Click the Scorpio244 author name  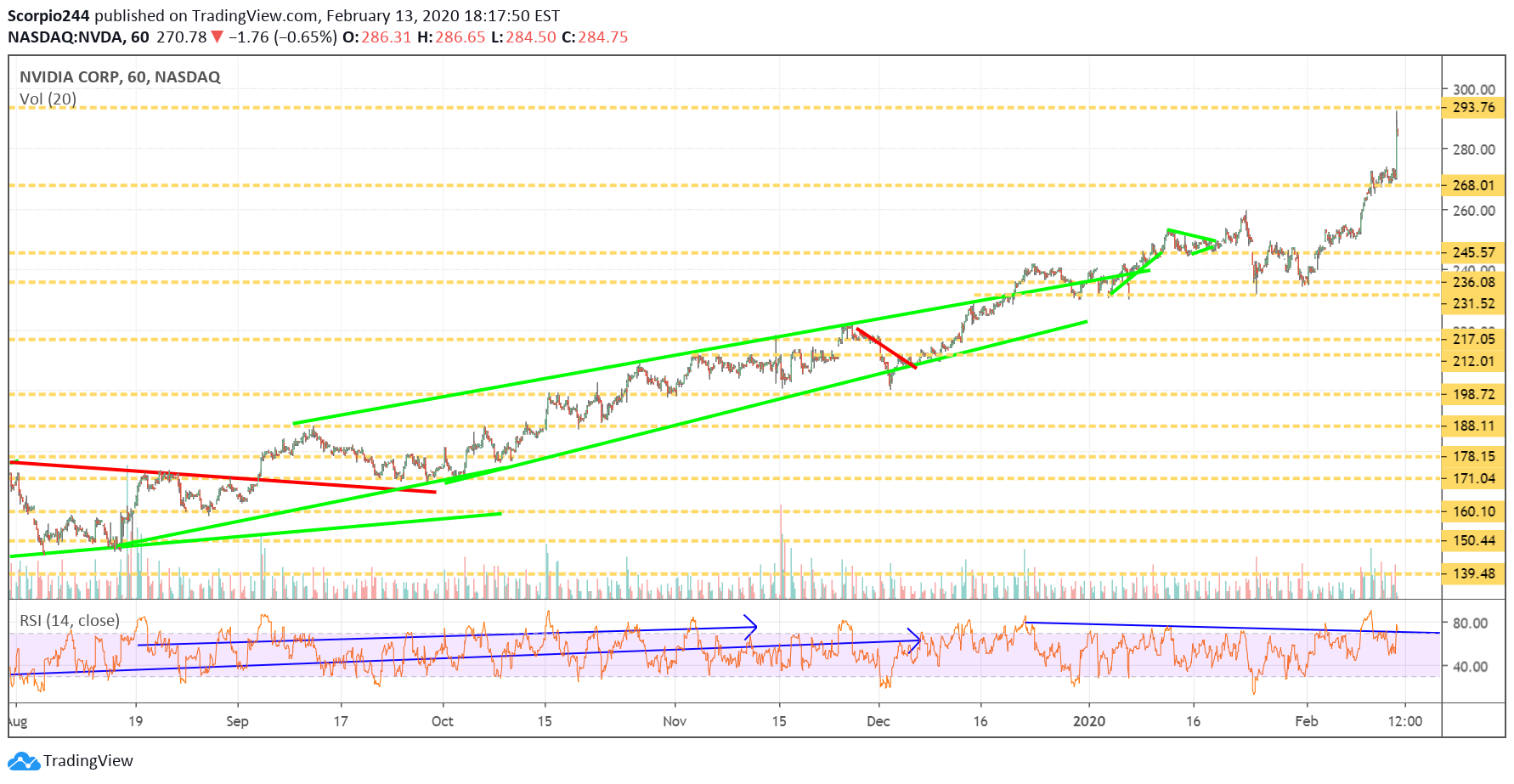(x=48, y=16)
